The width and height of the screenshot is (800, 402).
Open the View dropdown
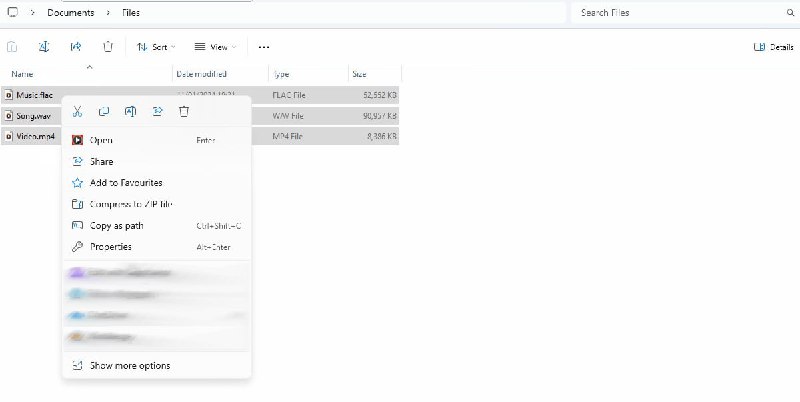tap(216, 47)
